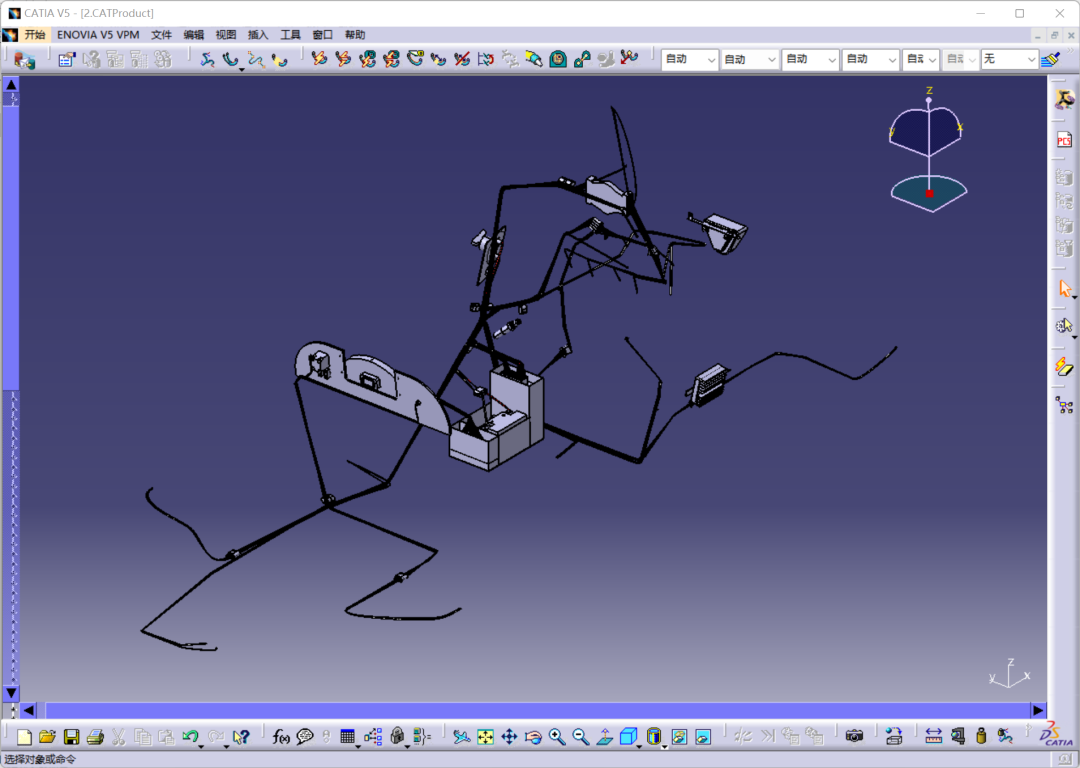This screenshot has width=1080, height=768.
Task: Click the What's This help icon
Action: pos(240,737)
